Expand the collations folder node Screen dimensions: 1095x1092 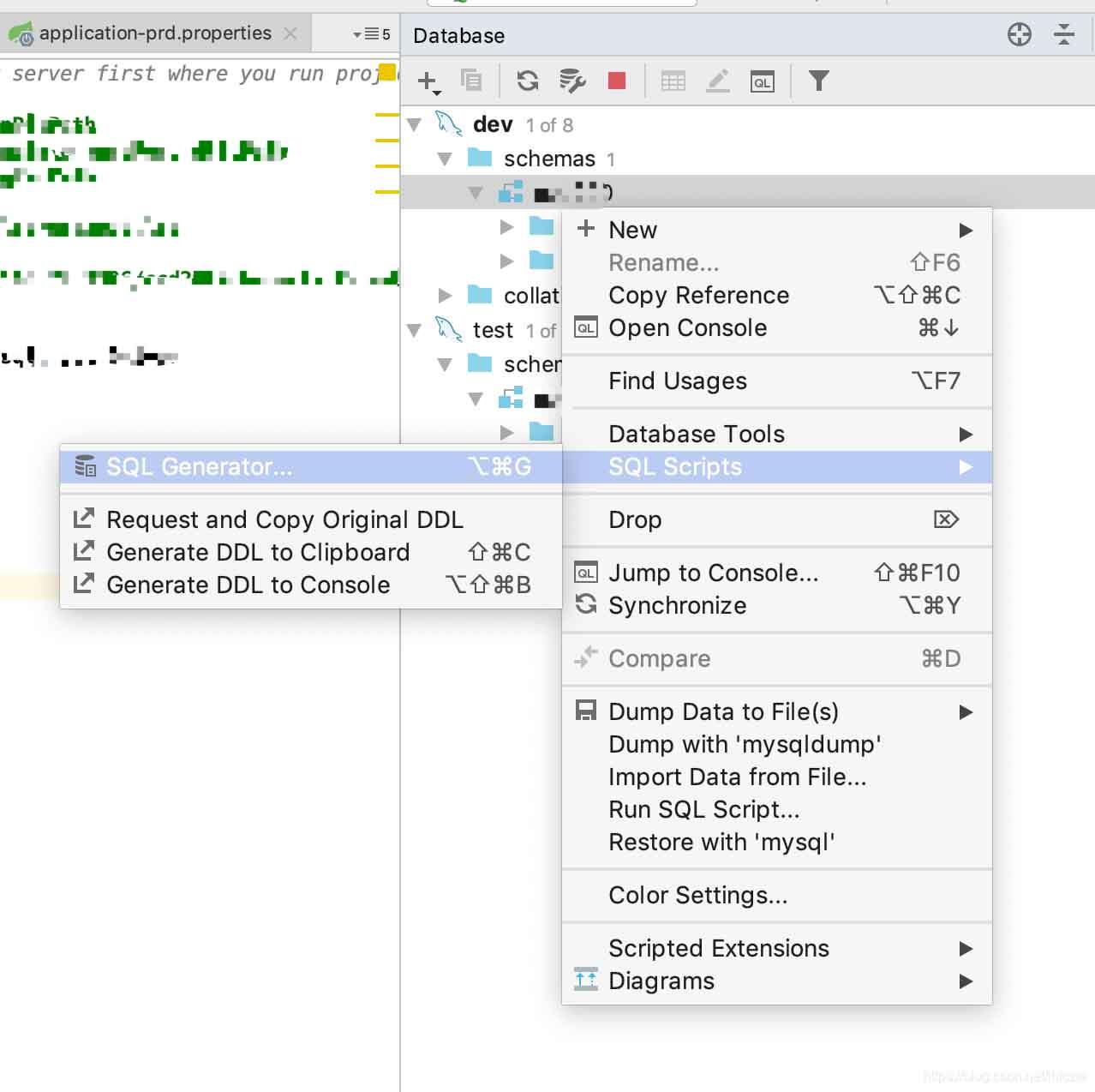[x=445, y=296]
